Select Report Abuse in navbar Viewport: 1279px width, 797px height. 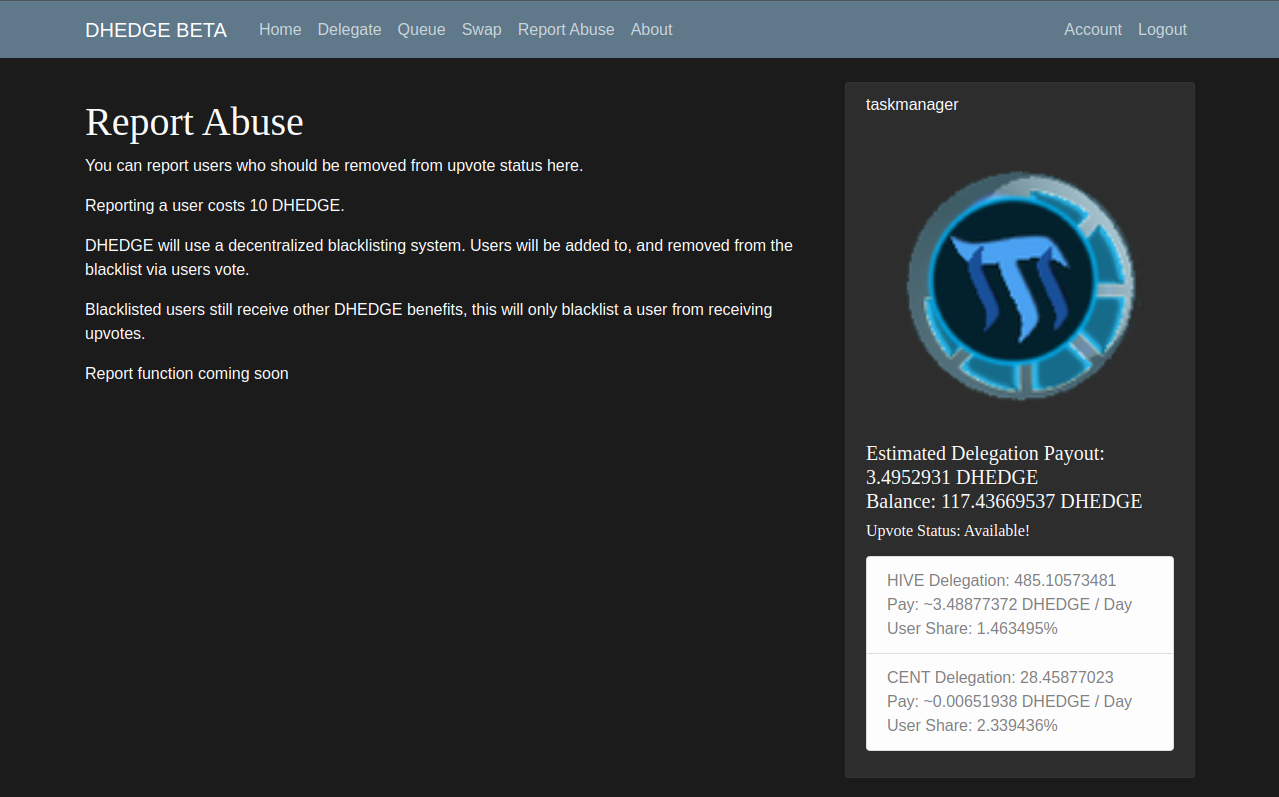coord(566,30)
